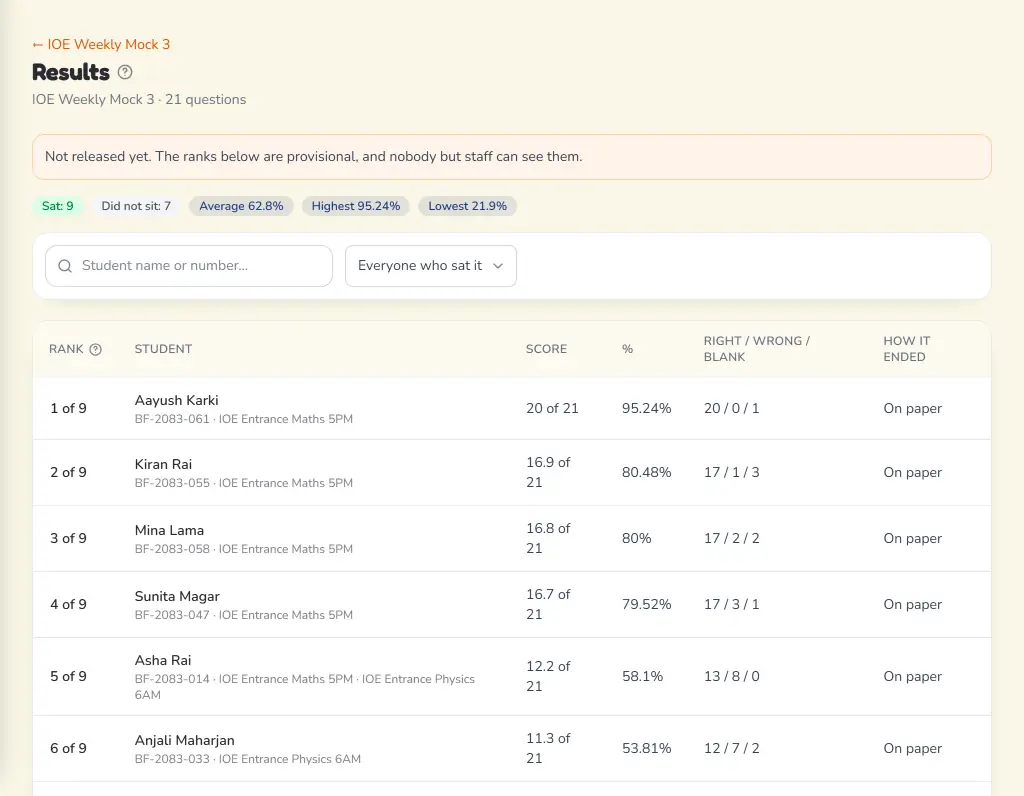
Task: Click the tally '20 / 0 / 1'
Action: (x=731, y=408)
